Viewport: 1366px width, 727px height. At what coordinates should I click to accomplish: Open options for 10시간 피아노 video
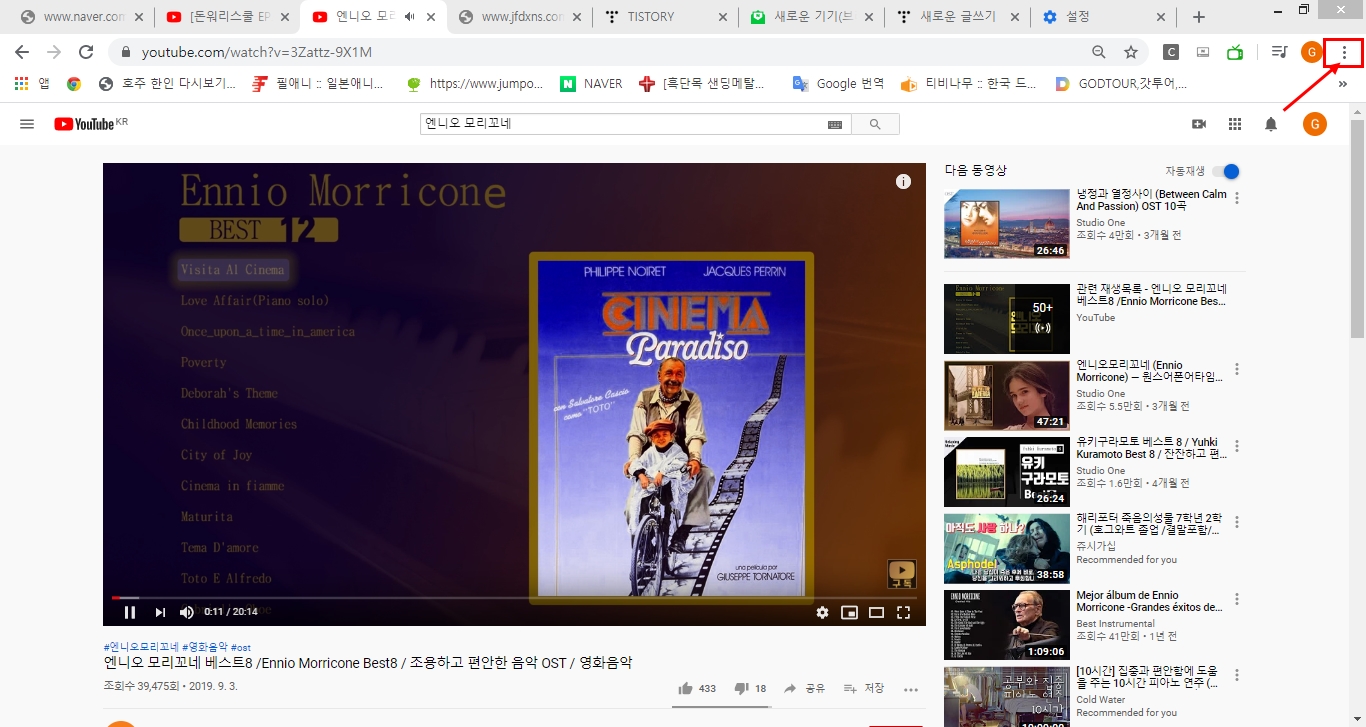click(1237, 675)
